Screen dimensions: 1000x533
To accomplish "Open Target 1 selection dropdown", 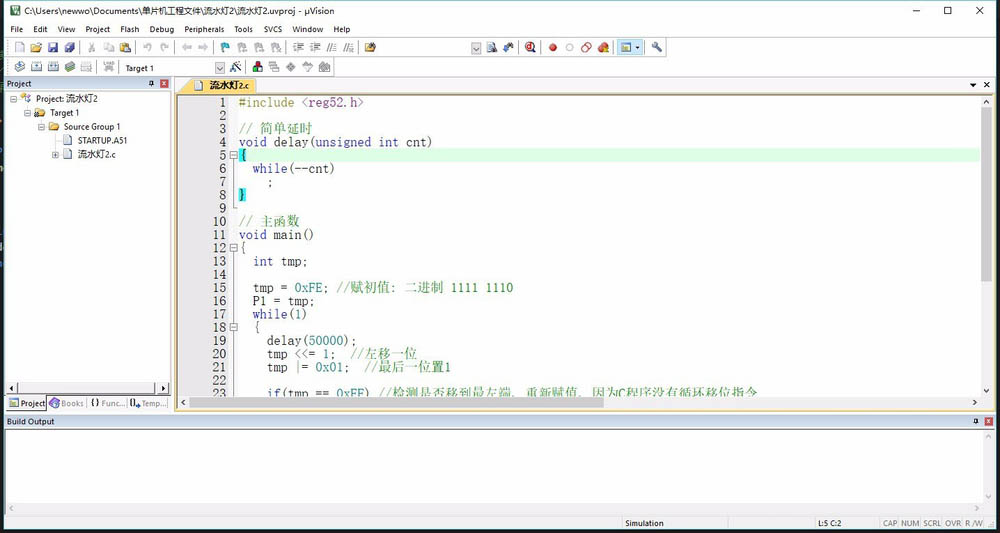I will 220,68.
